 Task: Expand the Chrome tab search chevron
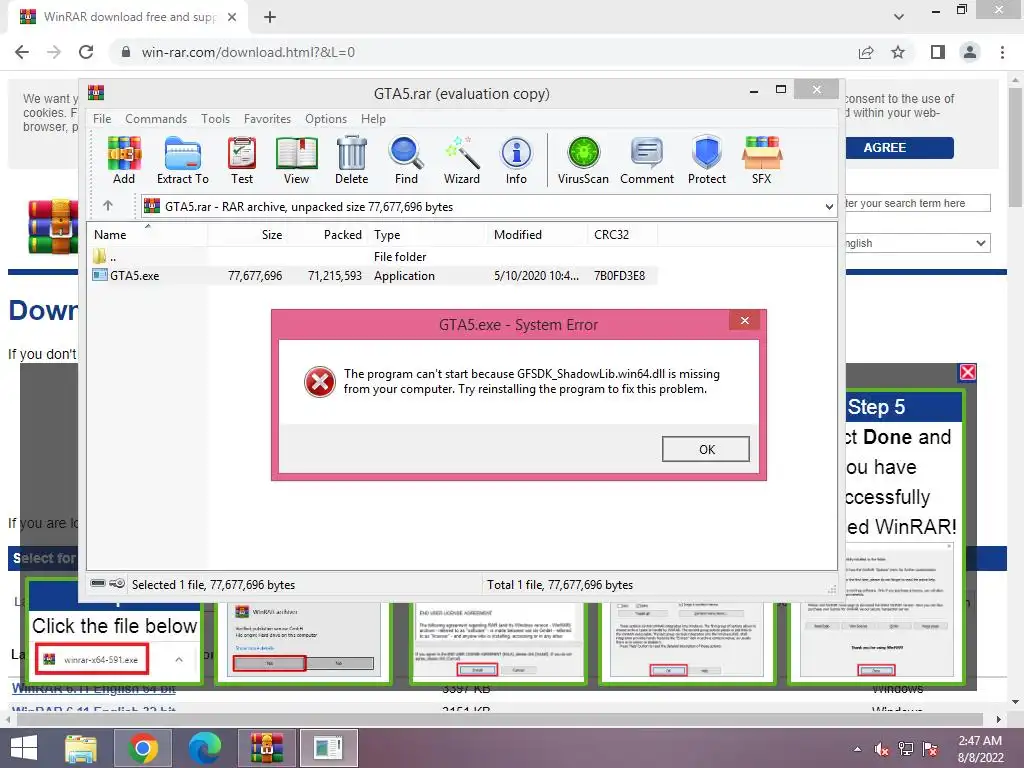click(899, 17)
